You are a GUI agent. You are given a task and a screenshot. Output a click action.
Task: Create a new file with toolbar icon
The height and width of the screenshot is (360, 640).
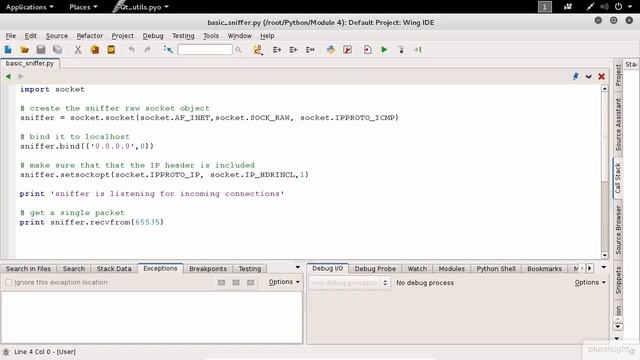point(8,50)
